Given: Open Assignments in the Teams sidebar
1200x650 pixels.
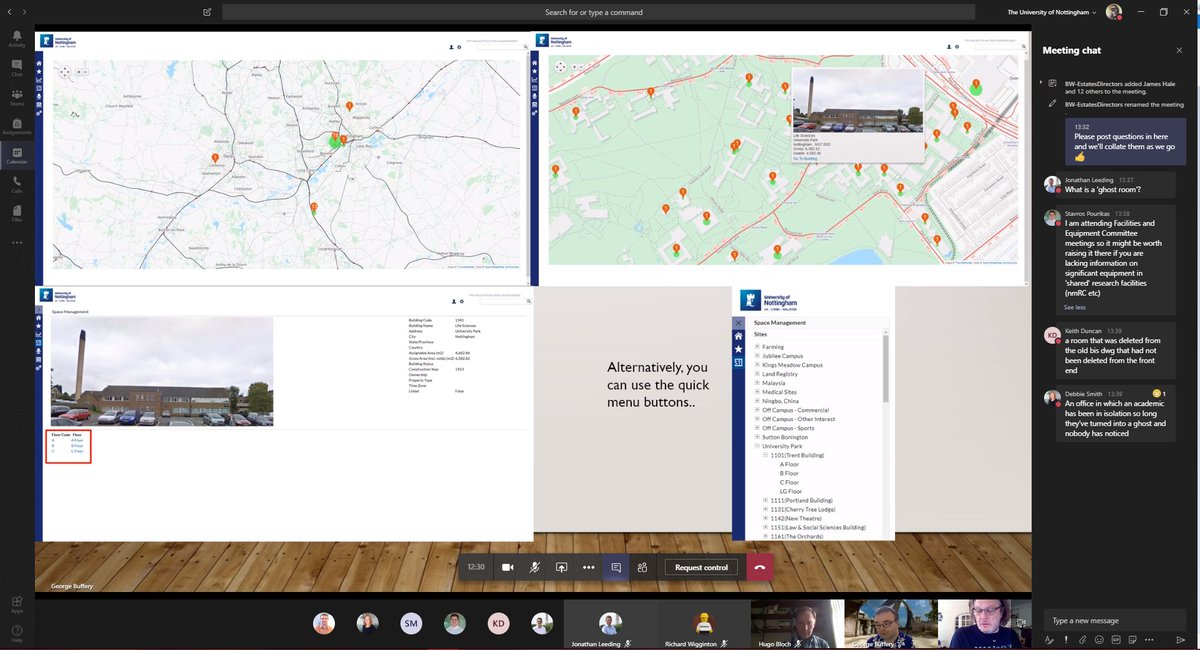Looking at the screenshot, I should click(17, 127).
